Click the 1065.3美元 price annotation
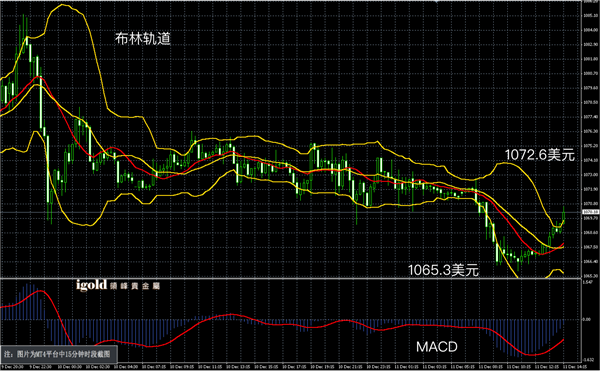The height and width of the screenshot is (371, 600). pyautogui.click(x=443, y=270)
